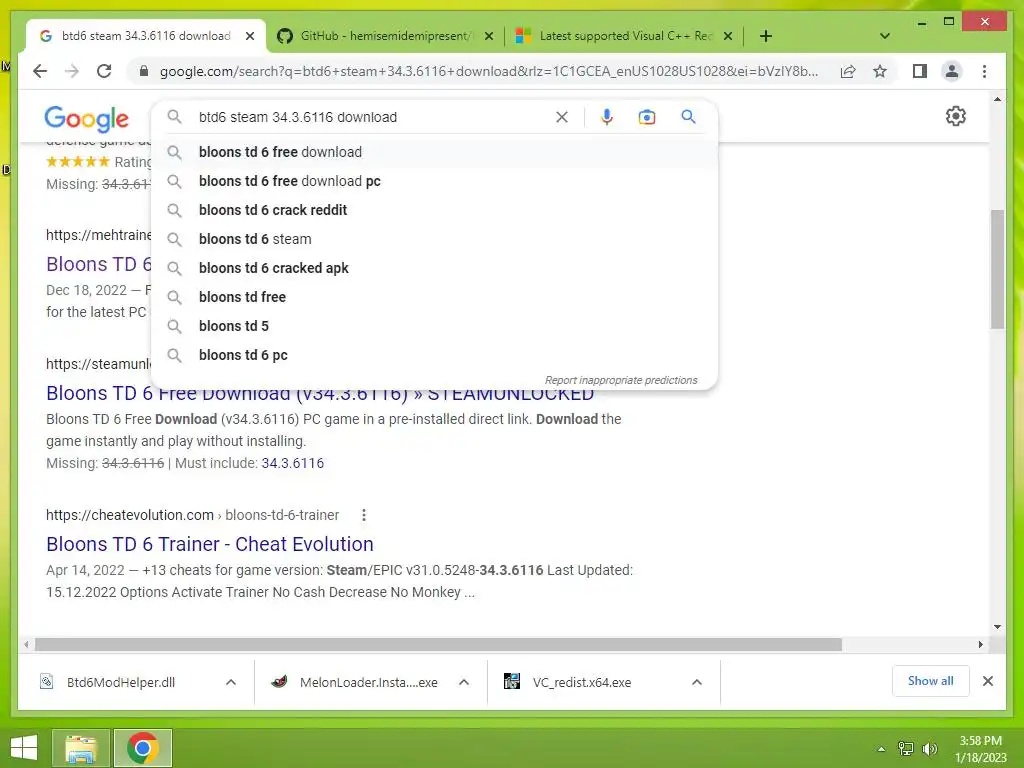
Task: Click the scroll right arrow
Action: coord(980,645)
